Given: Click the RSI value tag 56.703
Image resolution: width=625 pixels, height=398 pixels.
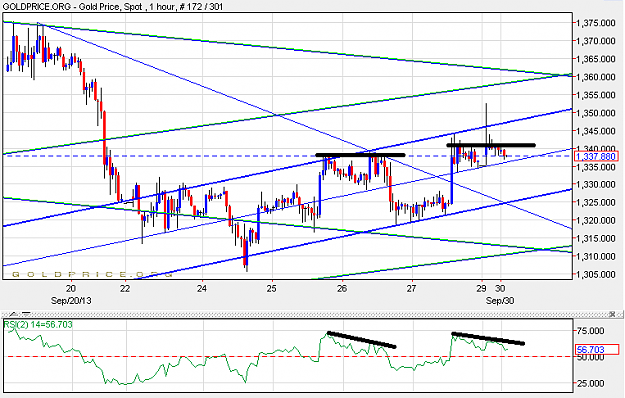Looking at the screenshot, I should click(596, 350).
